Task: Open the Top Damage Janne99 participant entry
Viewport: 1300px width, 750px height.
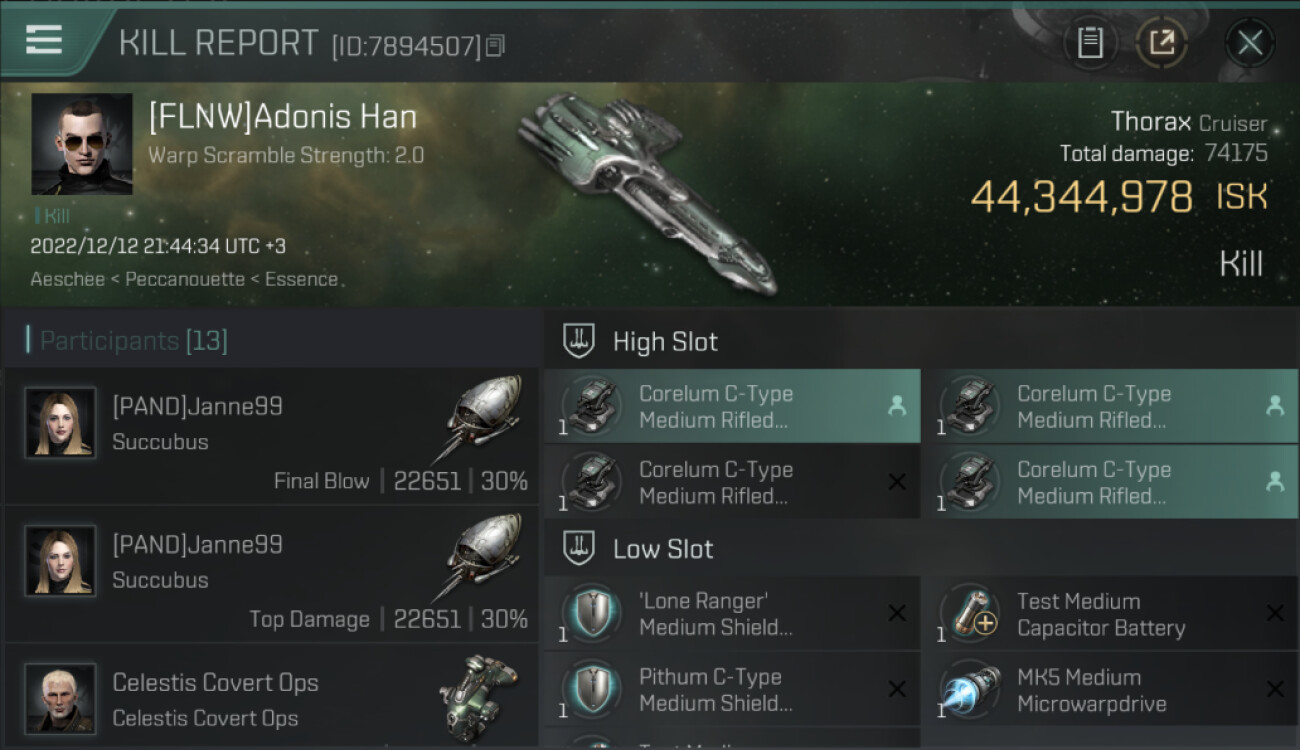Action: pyautogui.click(x=270, y=575)
